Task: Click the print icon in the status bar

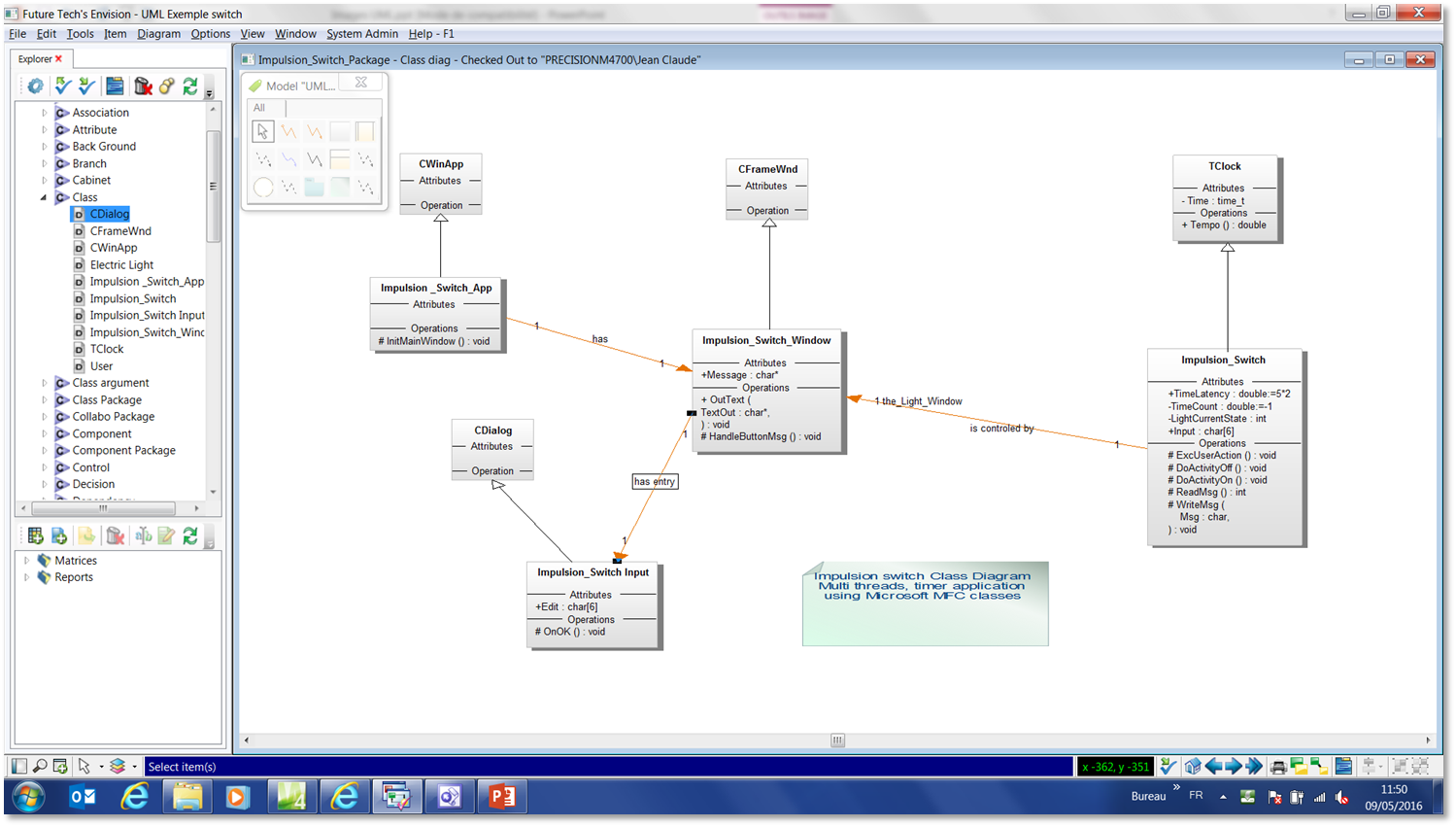Action: coord(1278,766)
